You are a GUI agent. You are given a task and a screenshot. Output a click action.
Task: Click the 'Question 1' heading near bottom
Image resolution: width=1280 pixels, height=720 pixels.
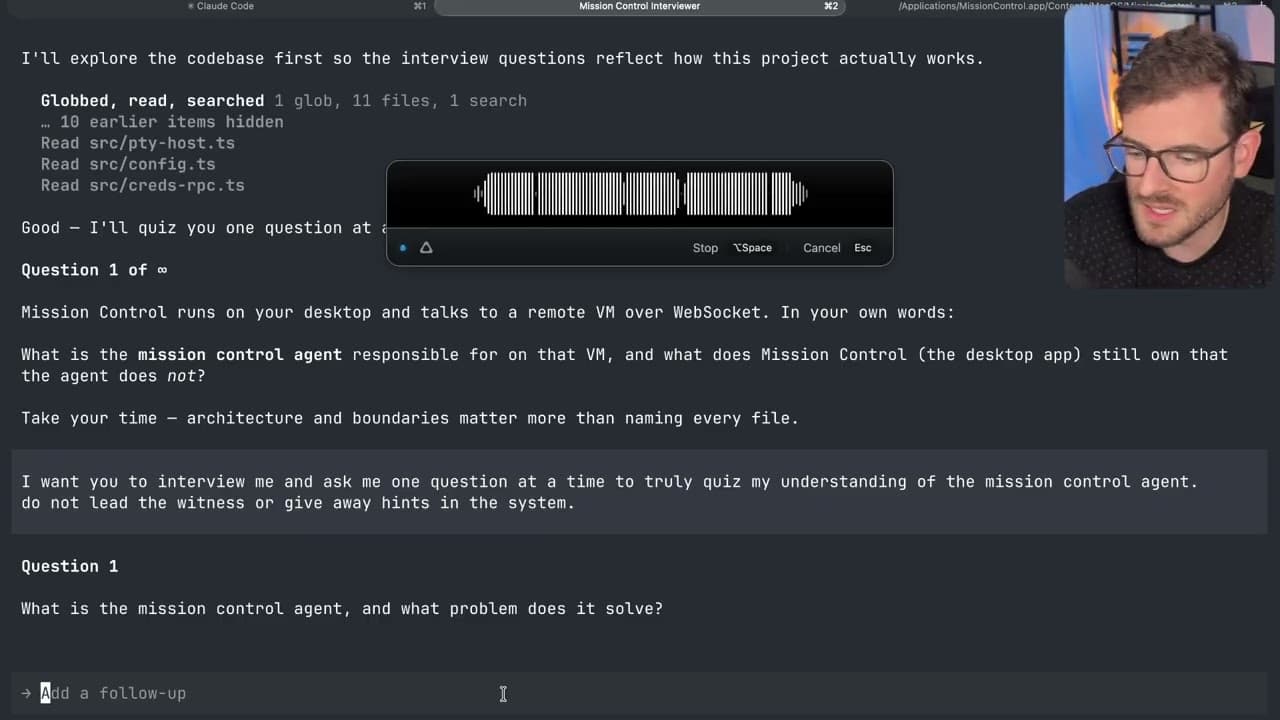click(x=70, y=566)
